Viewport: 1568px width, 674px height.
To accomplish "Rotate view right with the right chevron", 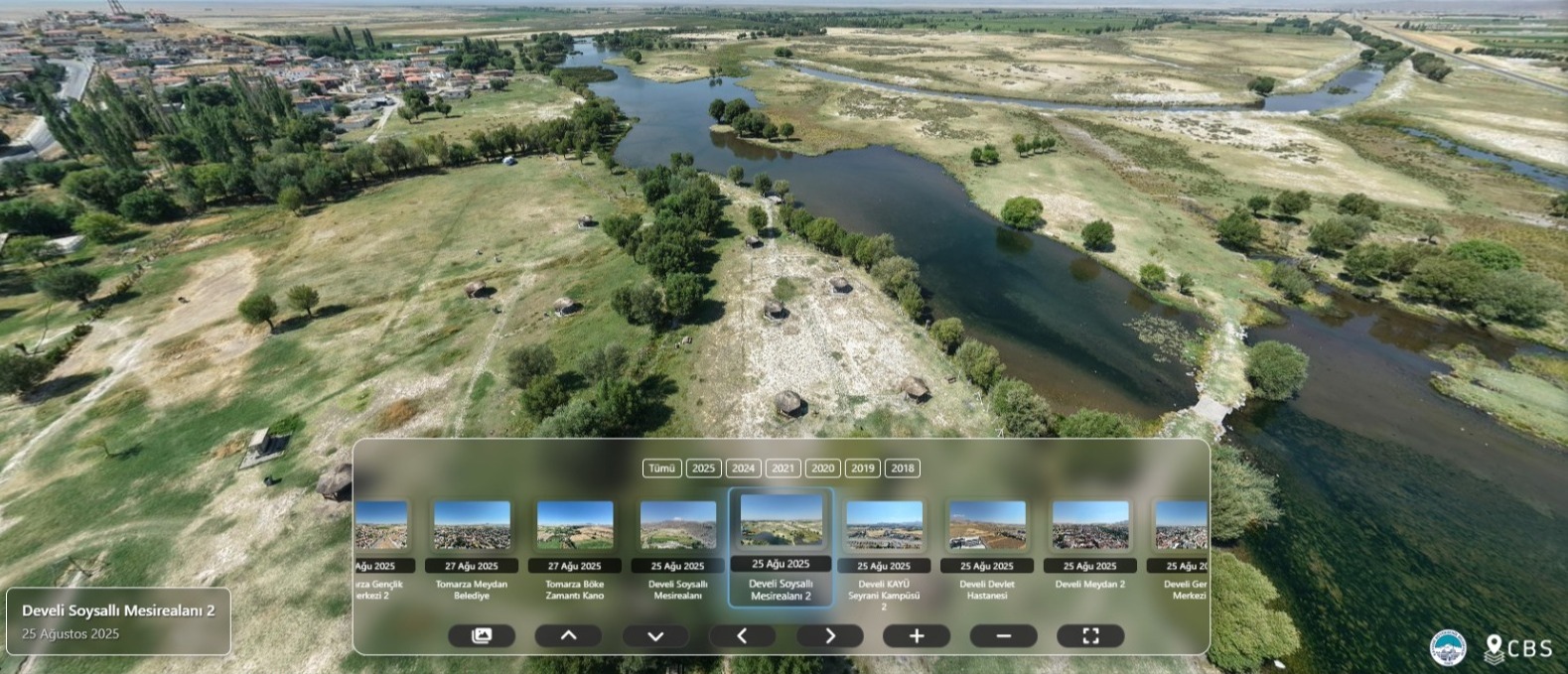I will [829, 635].
